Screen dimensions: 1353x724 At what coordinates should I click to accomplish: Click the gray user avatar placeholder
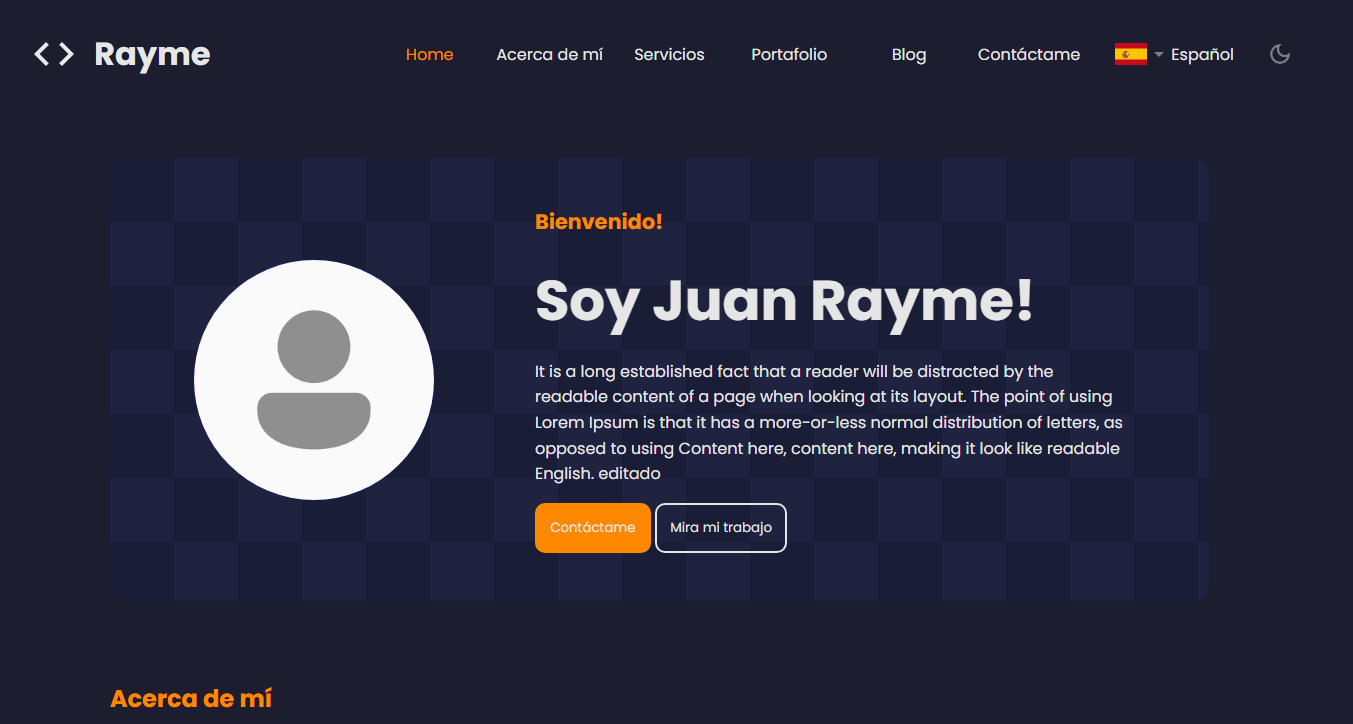pyautogui.click(x=314, y=380)
